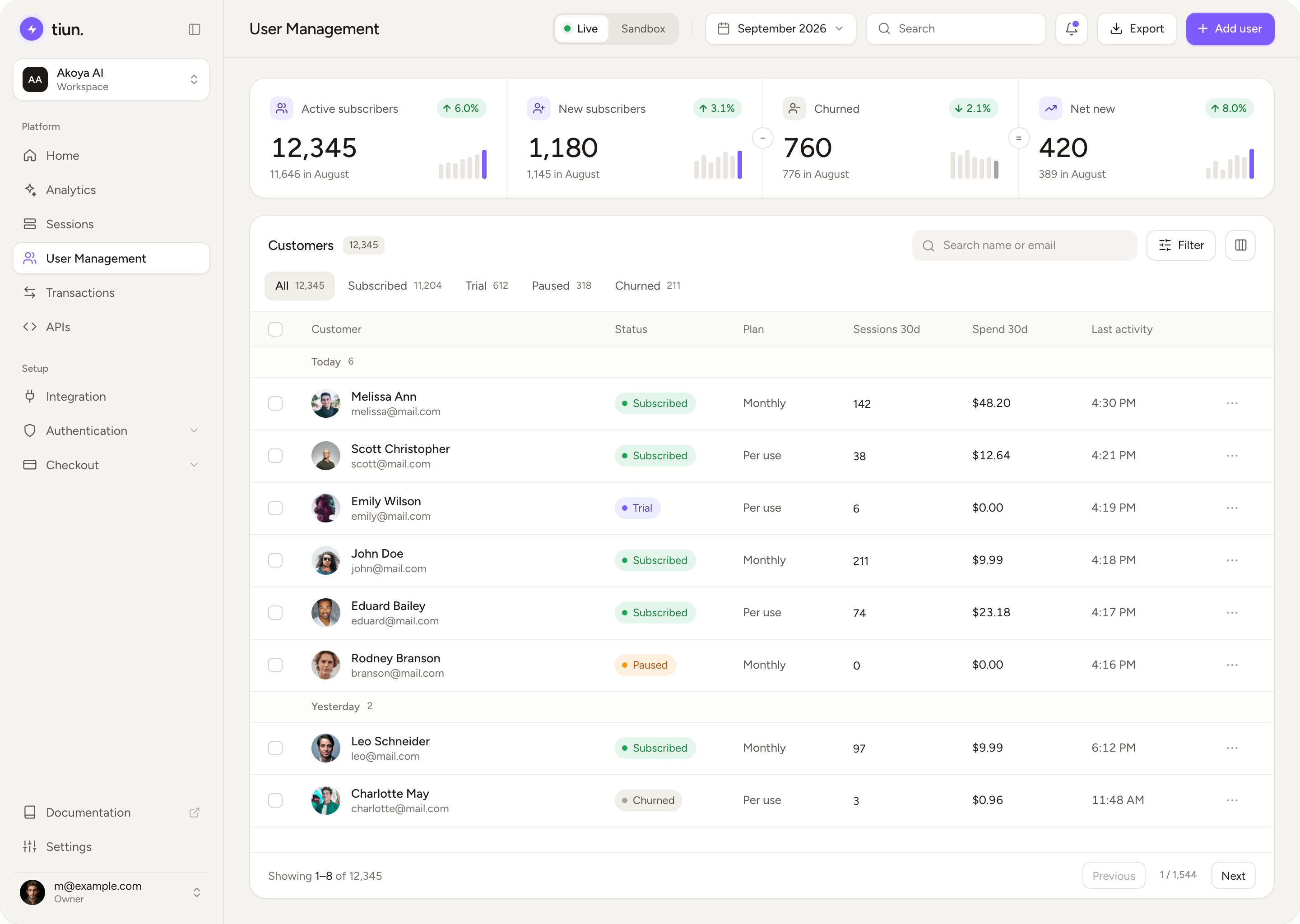Focus the Search name or email field
The image size is (1300, 924).
(1024, 245)
